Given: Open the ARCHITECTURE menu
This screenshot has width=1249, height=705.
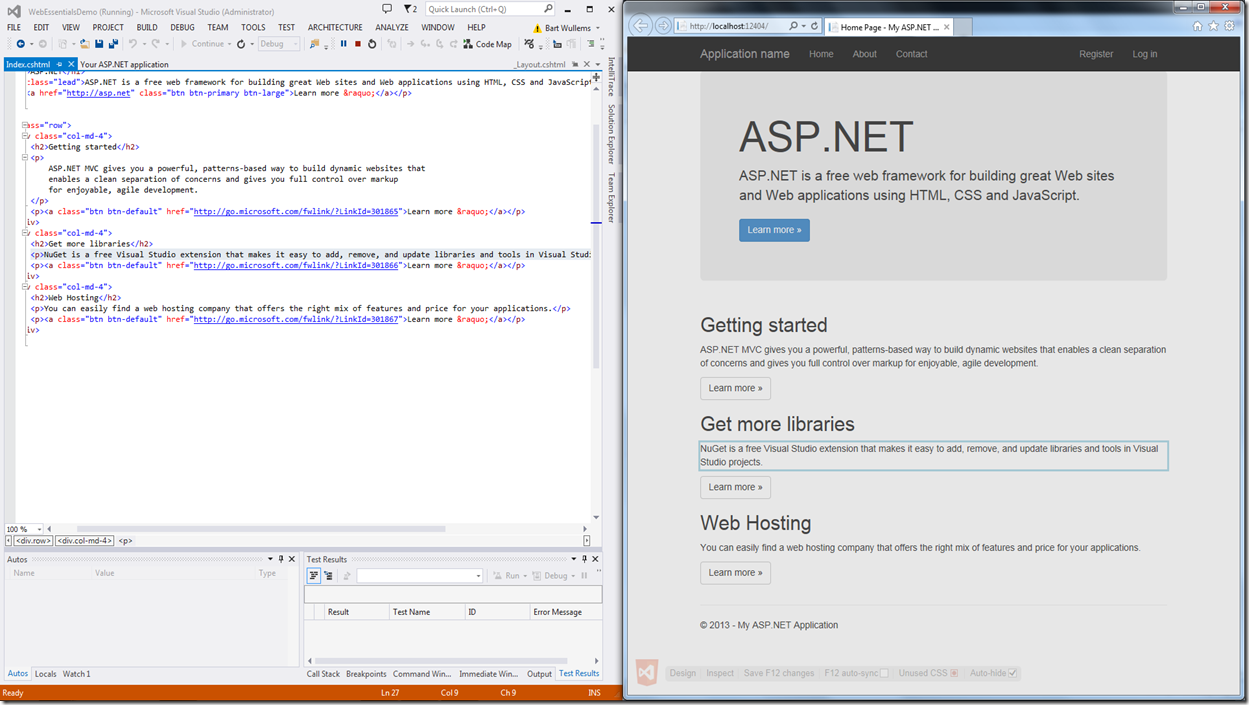Looking at the screenshot, I should [x=335, y=27].
